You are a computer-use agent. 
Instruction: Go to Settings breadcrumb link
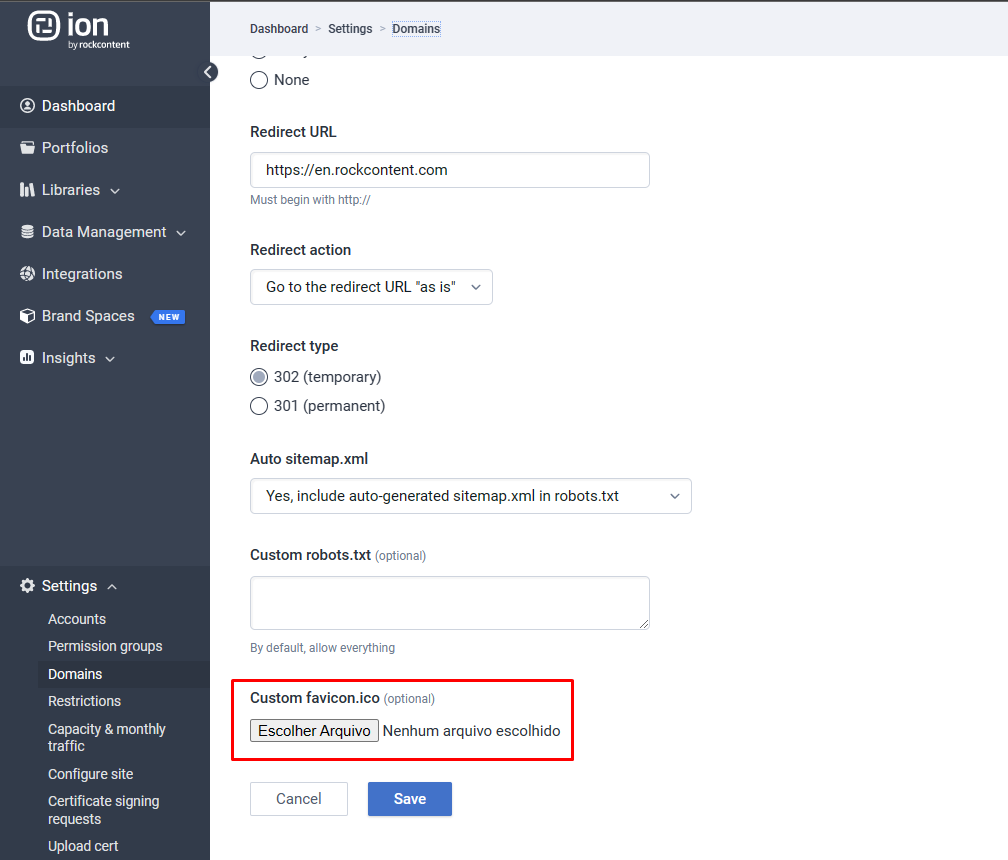point(350,29)
